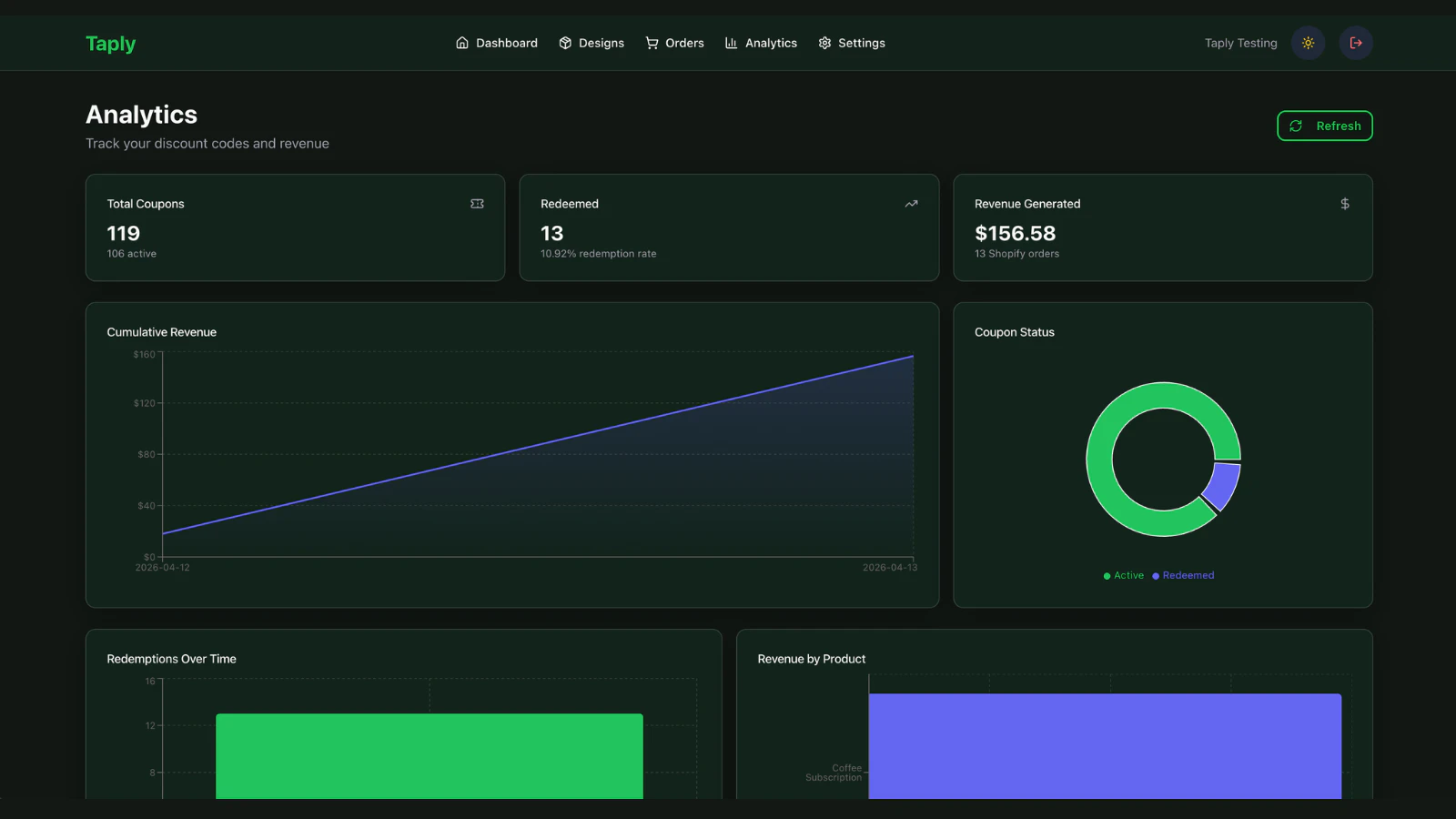
Task: Click 'Track your discount codes and revenue'
Action: click(207, 144)
